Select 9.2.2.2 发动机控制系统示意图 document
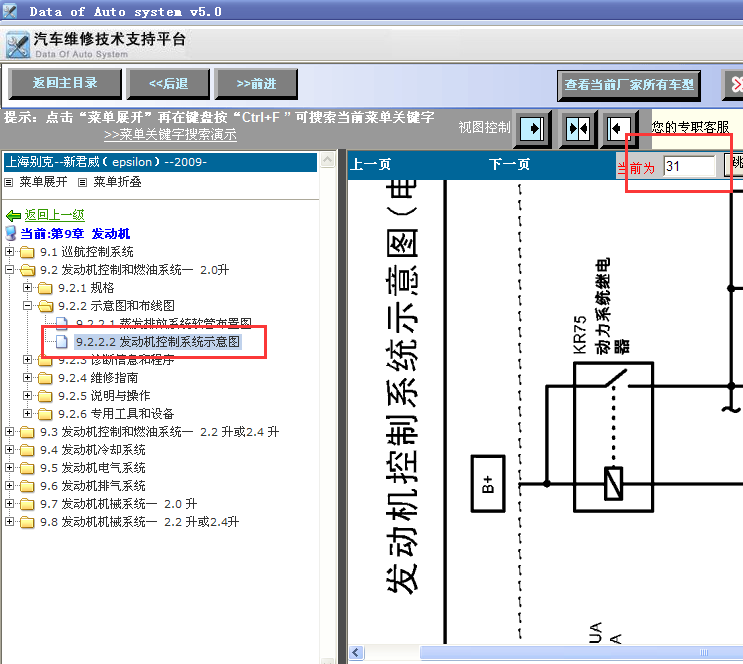Image resolution: width=743 pixels, height=664 pixels. pos(158,342)
